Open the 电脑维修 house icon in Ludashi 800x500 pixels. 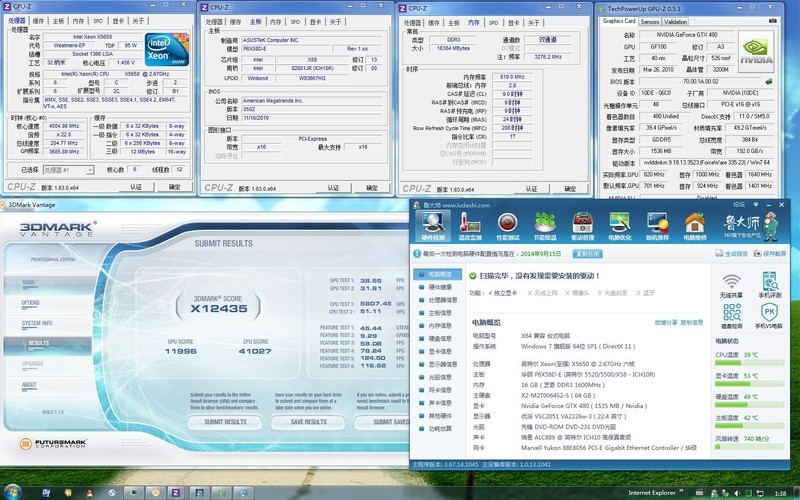click(x=694, y=226)
